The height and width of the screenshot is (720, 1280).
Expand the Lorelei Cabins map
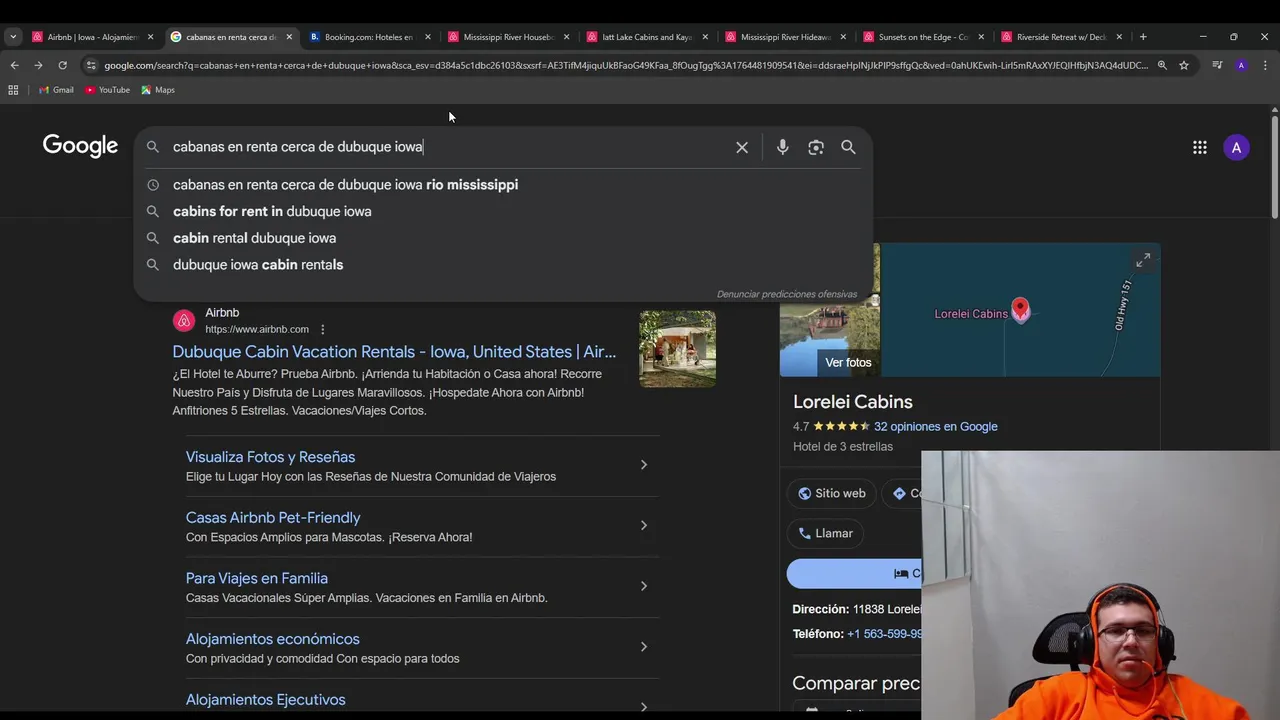point(1143,260)
